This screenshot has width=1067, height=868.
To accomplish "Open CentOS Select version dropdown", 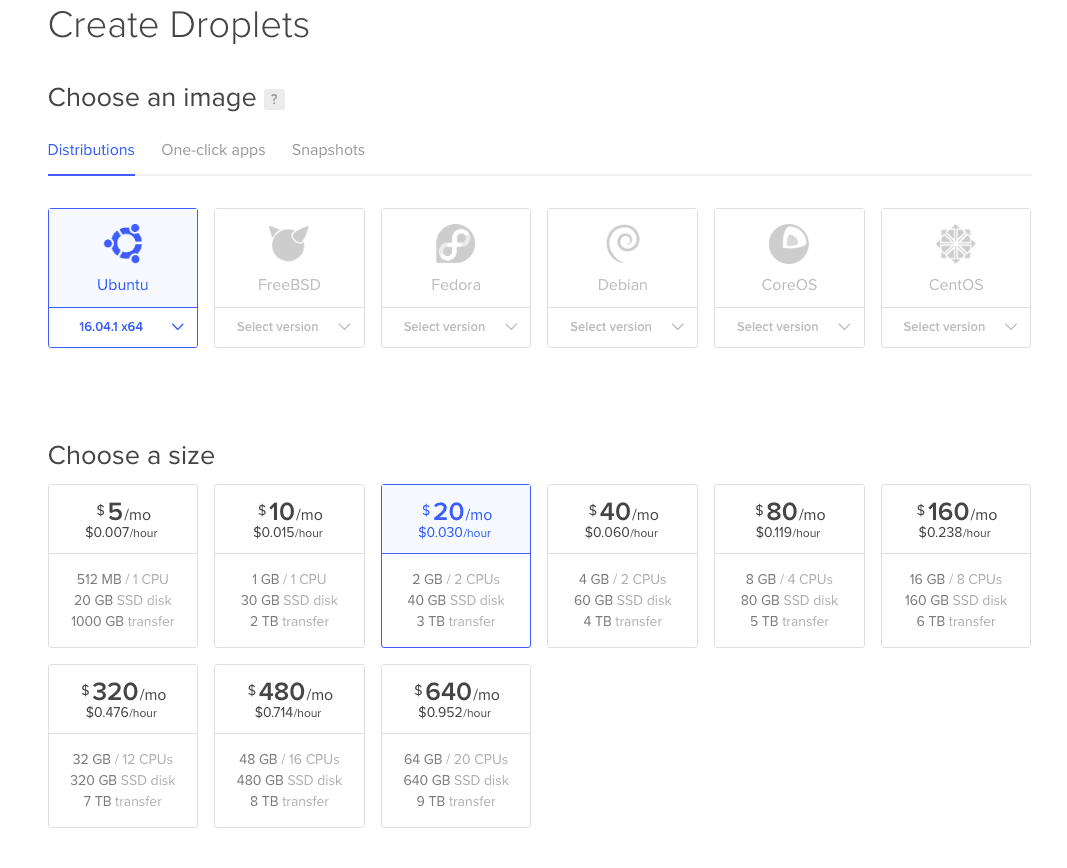I will [955, 327].
